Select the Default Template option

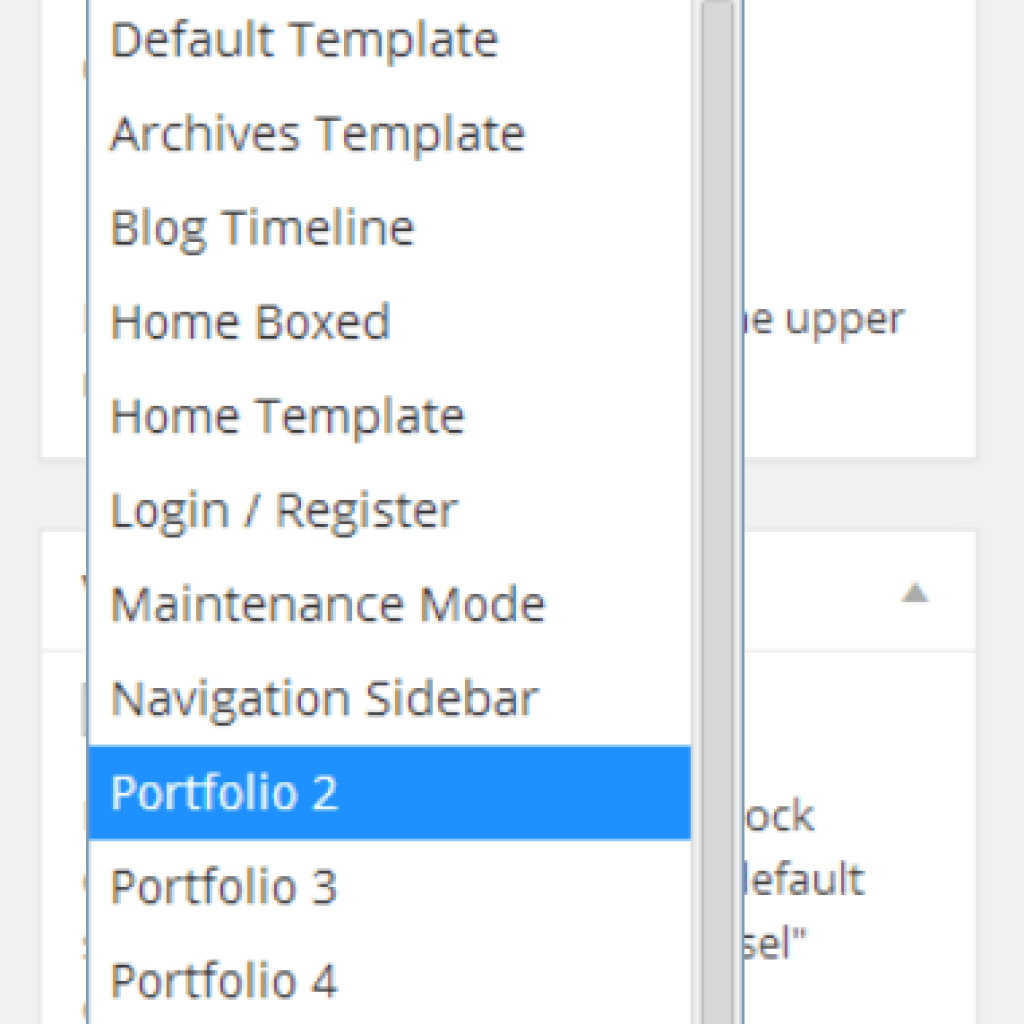tap(303, 41)
